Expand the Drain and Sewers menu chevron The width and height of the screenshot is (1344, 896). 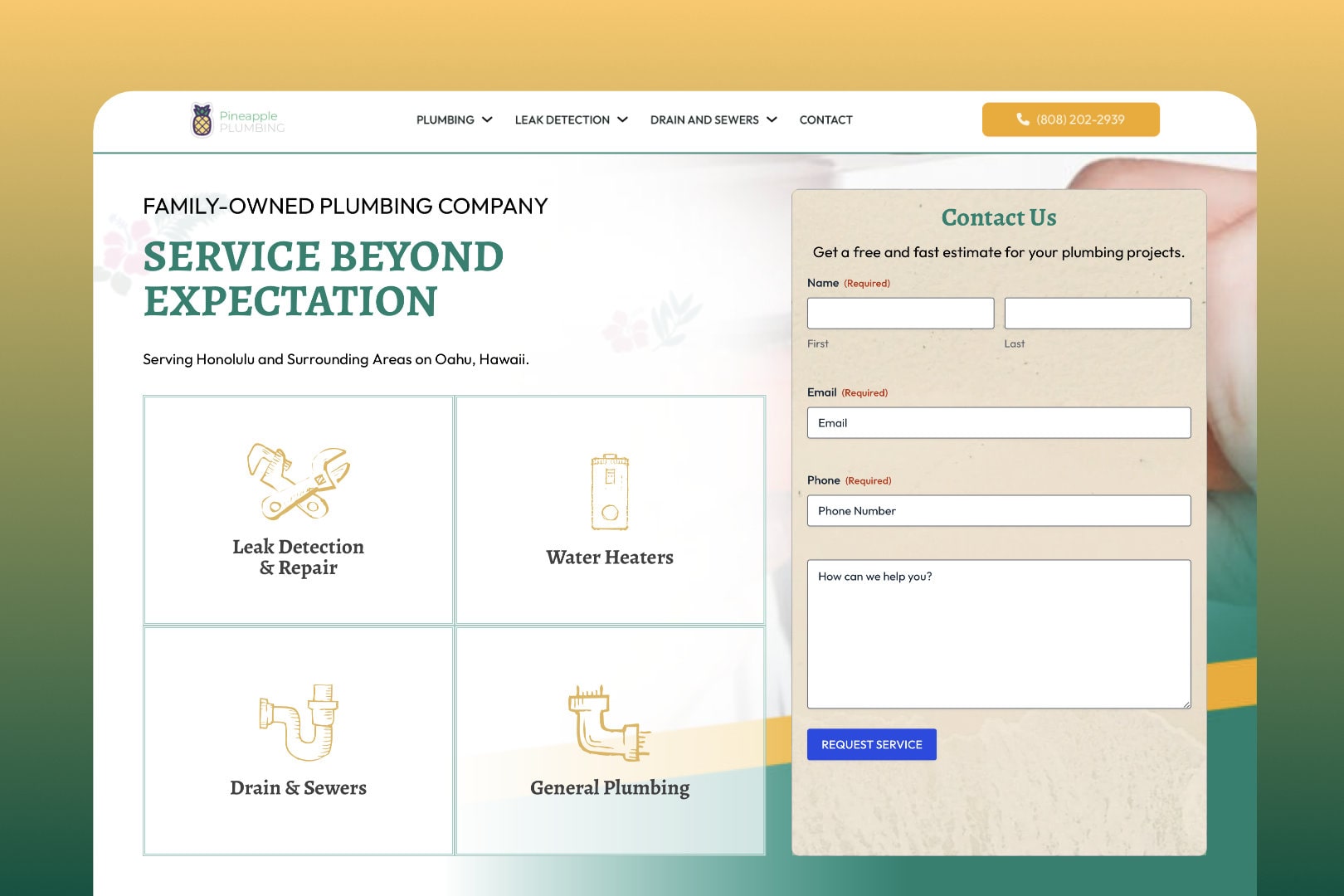(772, 119)
